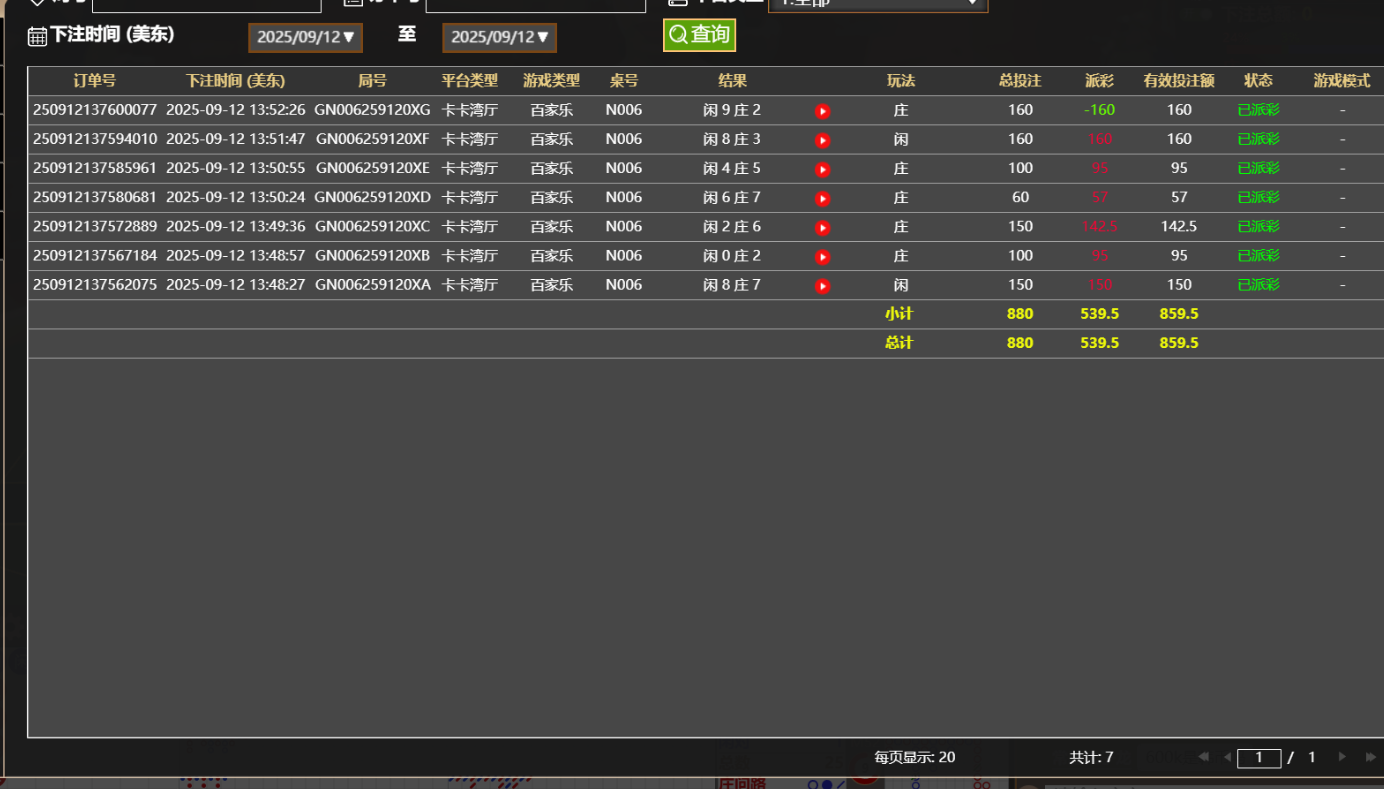Play video replay for round GN006259120XE
Screen dimensions: 1384x789
tap(822, 169)
